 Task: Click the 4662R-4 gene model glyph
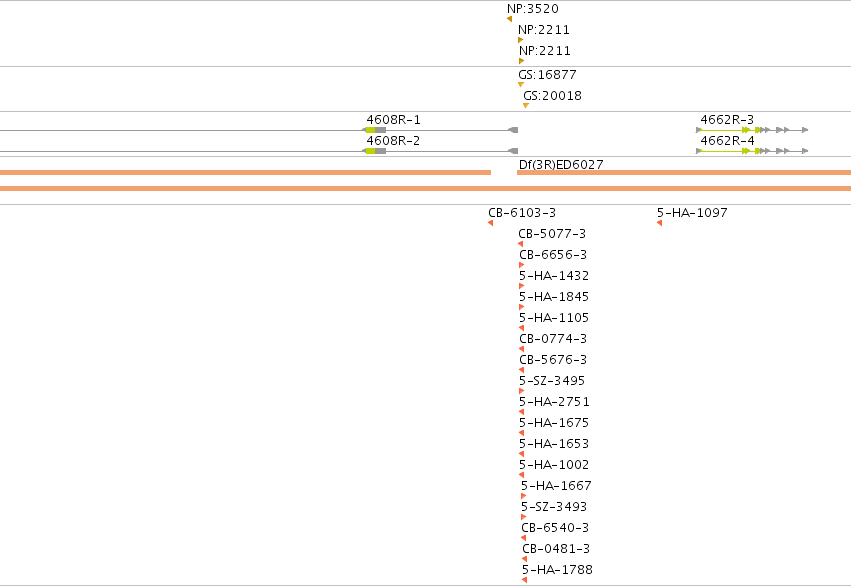click(x=752, y=151)
